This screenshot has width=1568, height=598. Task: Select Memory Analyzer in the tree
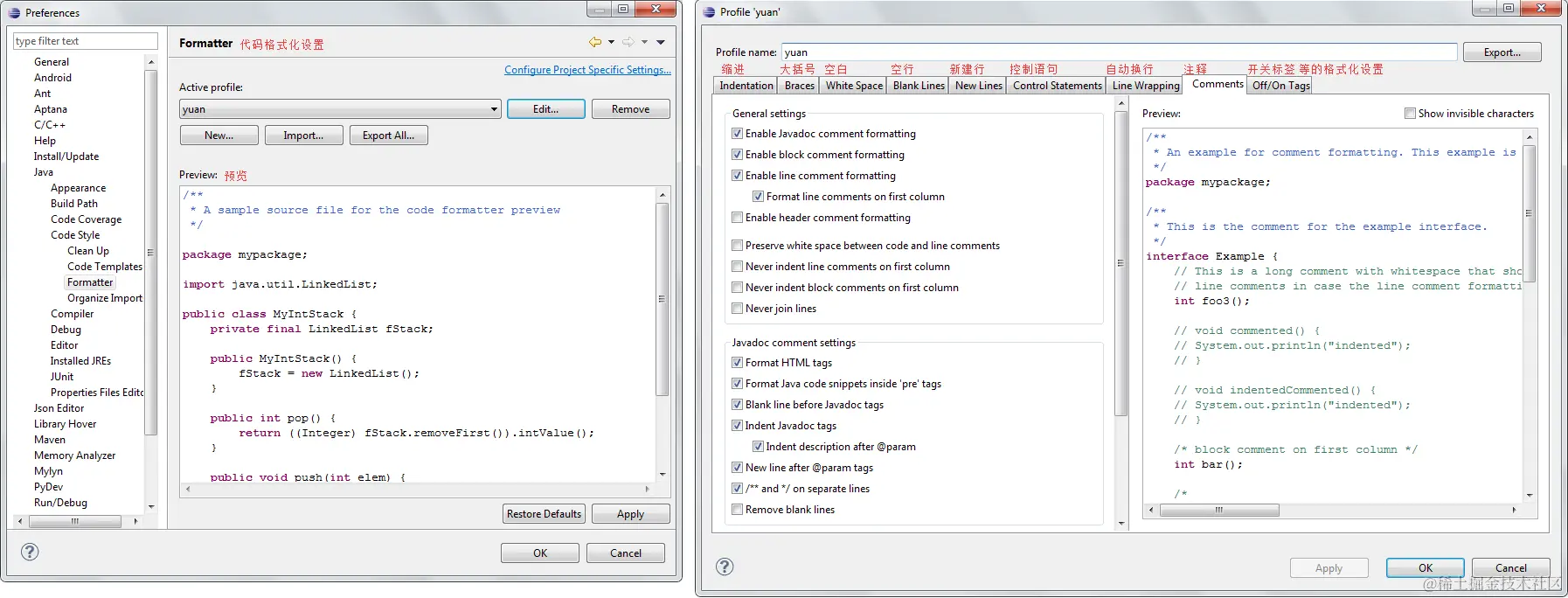pyautogui.click(x=74, y=455)
